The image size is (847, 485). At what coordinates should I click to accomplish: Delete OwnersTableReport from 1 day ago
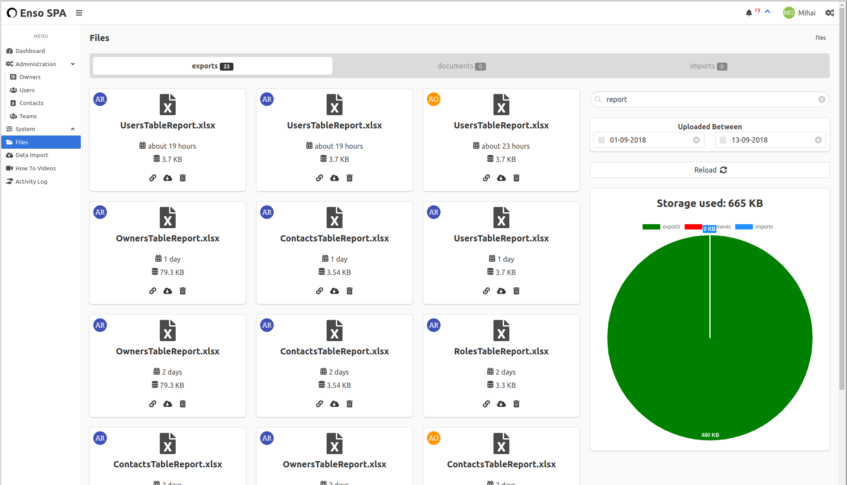(183, 291)
